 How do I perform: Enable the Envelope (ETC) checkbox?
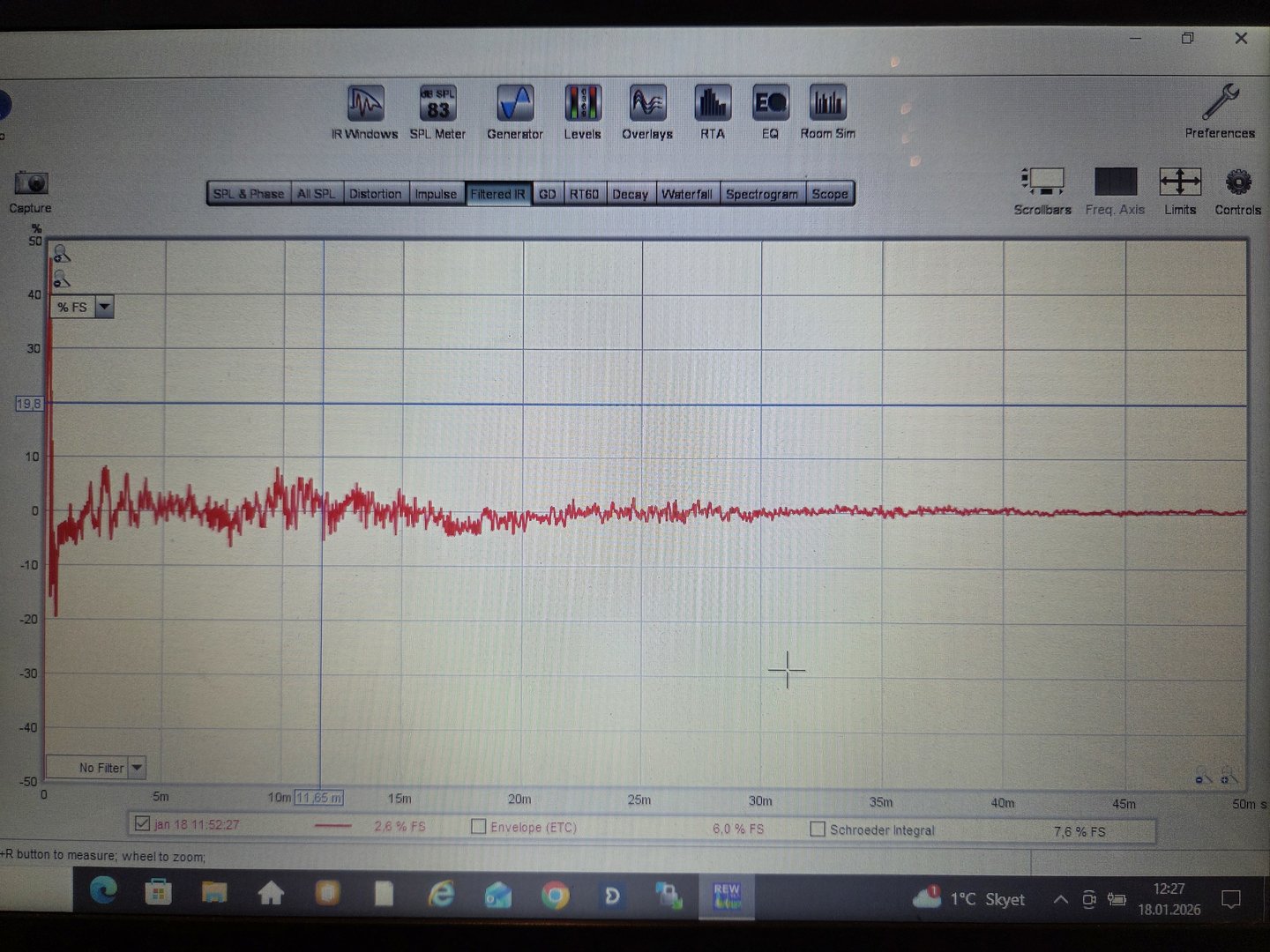(479, 827)
